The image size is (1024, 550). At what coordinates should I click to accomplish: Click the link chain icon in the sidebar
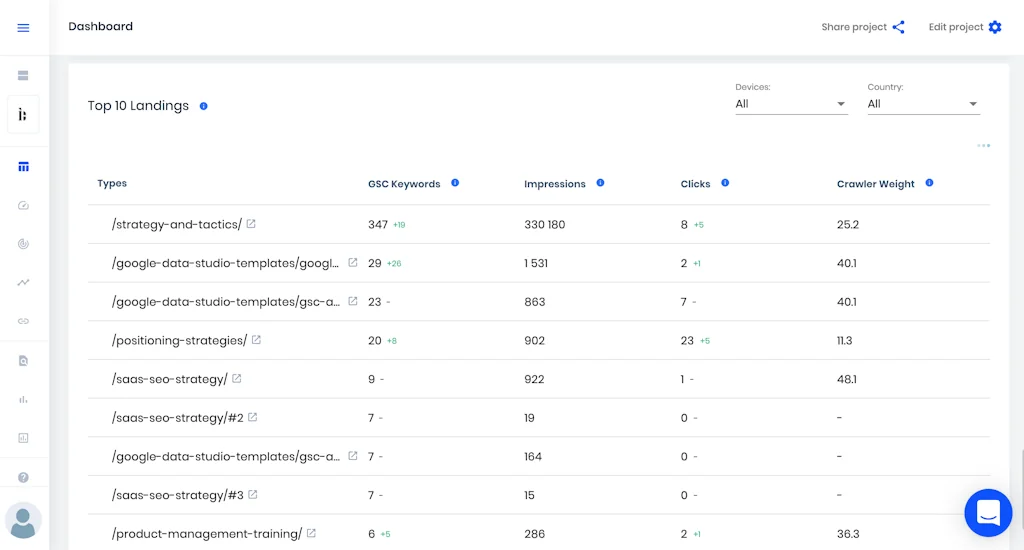pos(24,321)
